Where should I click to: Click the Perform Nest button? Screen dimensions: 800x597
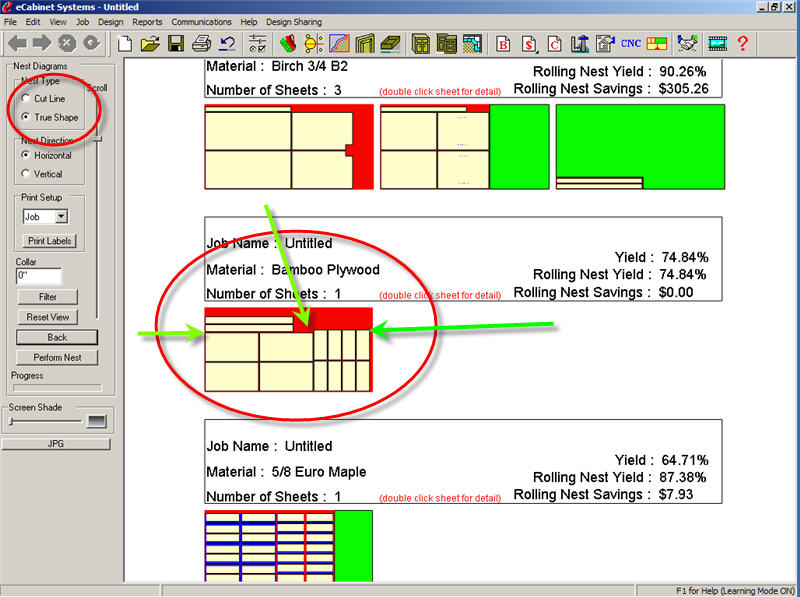coord(57,358)
